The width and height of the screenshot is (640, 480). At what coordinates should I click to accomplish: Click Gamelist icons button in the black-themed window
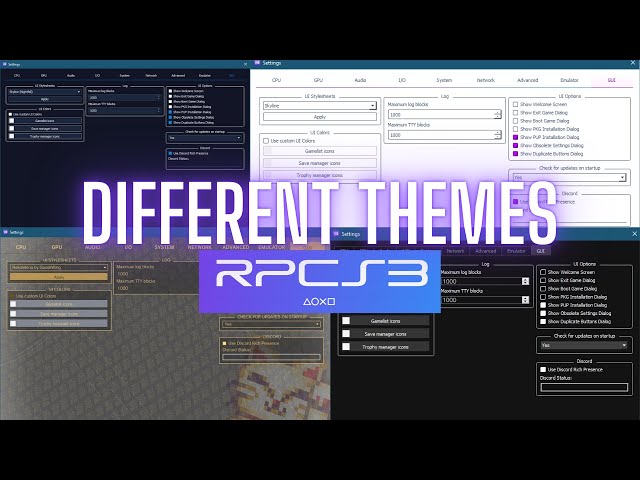(385, 321)
